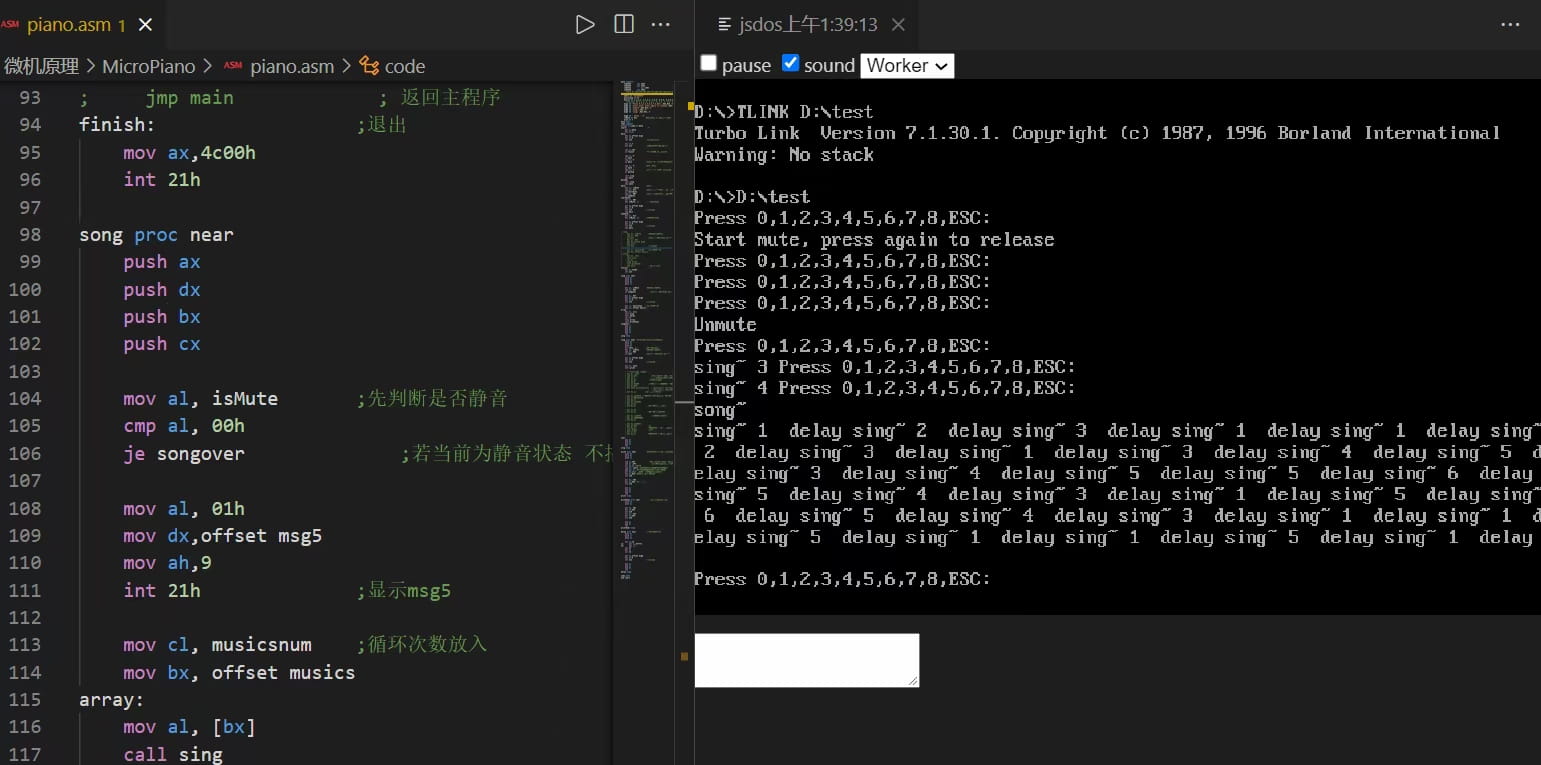1541x765 pixels.
Task: Open the jsdos panel's more actions menu
Action: click(x=1510, y=25)
